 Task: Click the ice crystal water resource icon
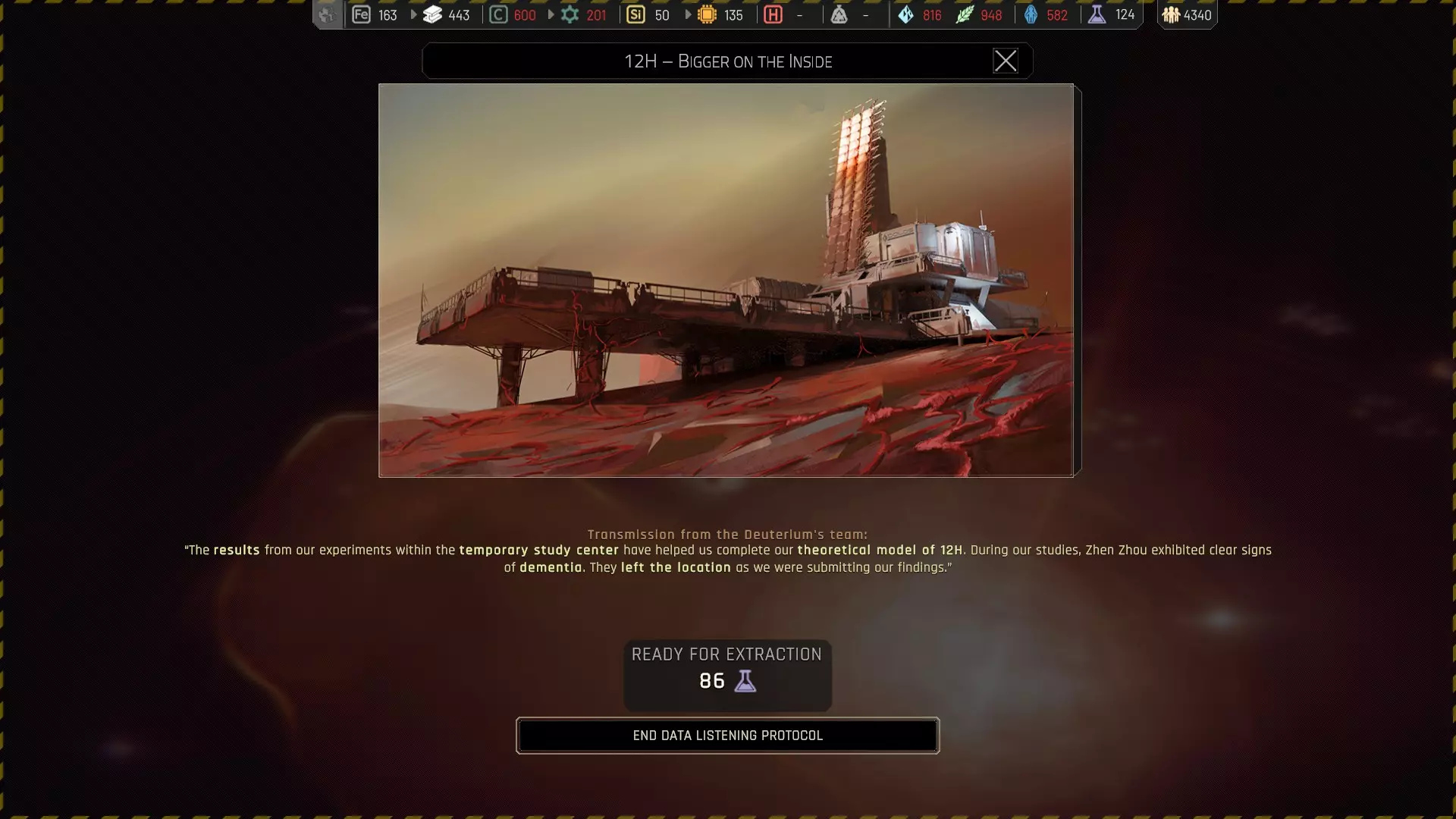[905, 14]
